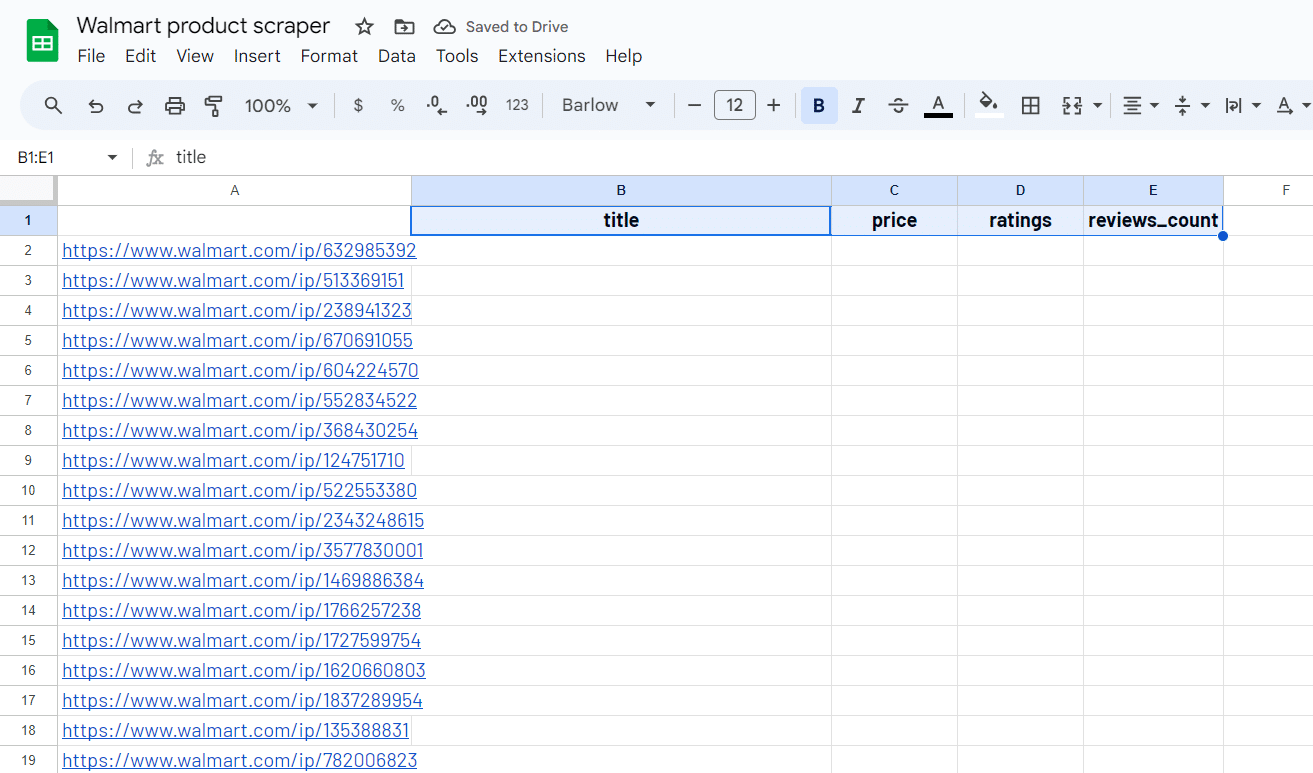Viewport: 1313px width, 773px height.
Task: Search the menus with magnifier icon
Action: point(54,106)
